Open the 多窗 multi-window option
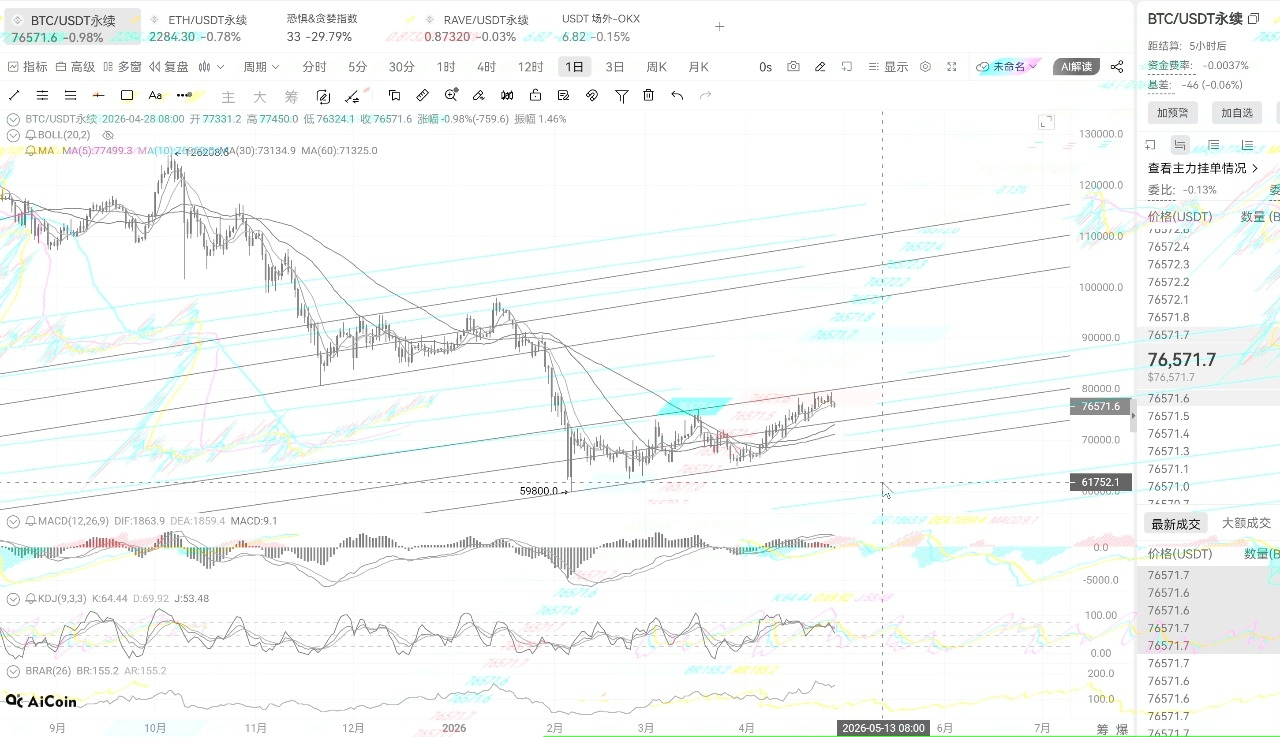Image resolution: width=1280 pixels, height=737 pixels. (122, 67)
